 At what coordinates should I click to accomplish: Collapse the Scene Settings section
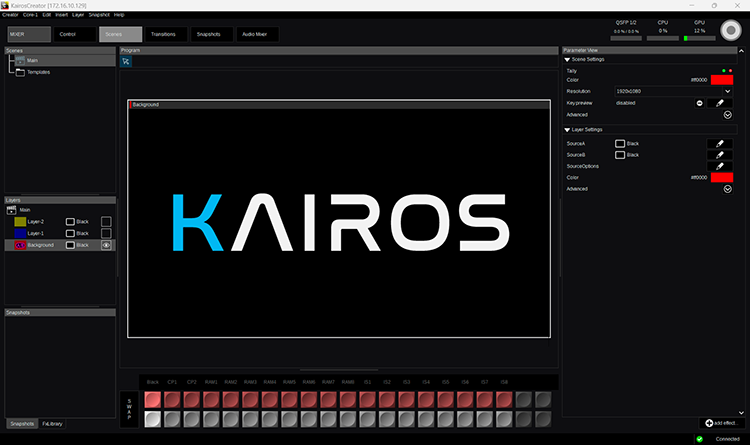click(x=567, y=60)
